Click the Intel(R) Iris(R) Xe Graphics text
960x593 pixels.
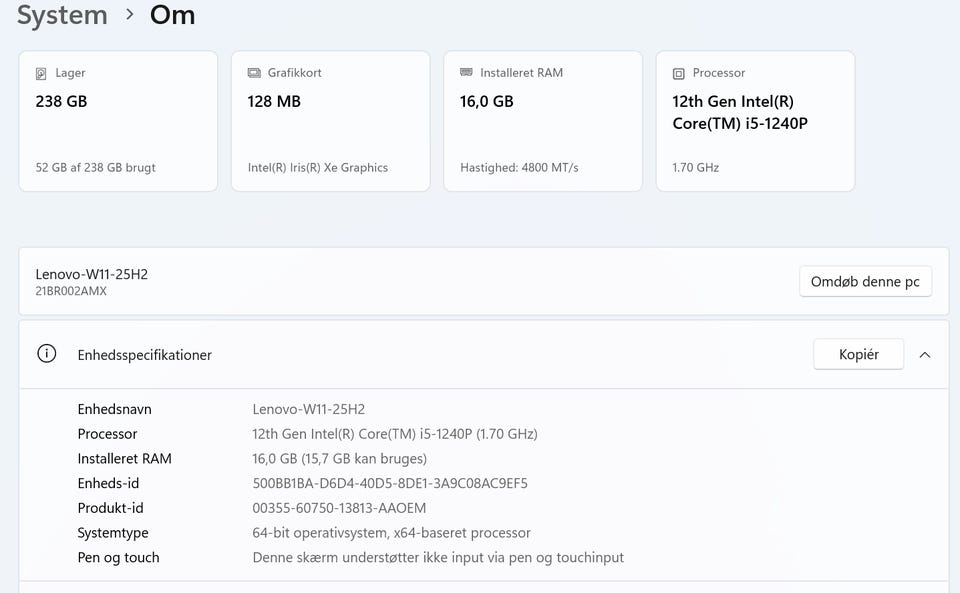click(318, 167)
